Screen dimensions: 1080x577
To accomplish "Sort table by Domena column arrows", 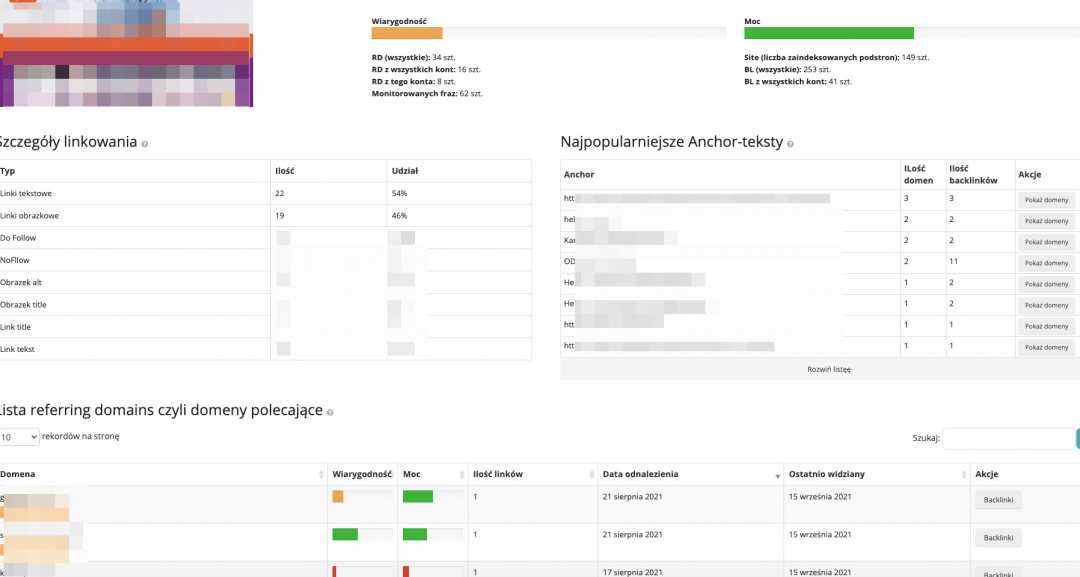I will [321, 475].
